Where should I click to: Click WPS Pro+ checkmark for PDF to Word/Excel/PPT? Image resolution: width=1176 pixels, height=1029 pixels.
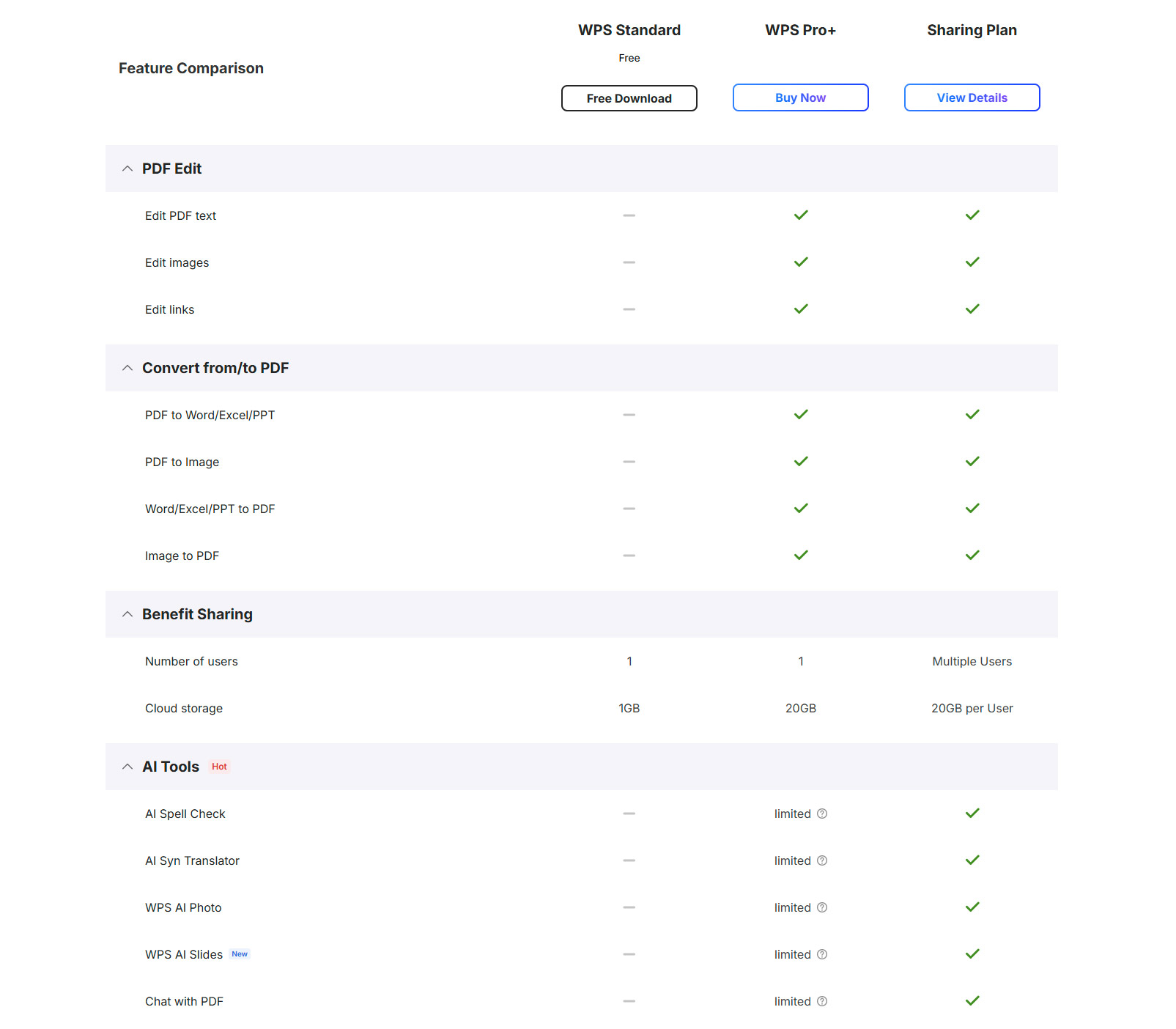click(801, 414)
